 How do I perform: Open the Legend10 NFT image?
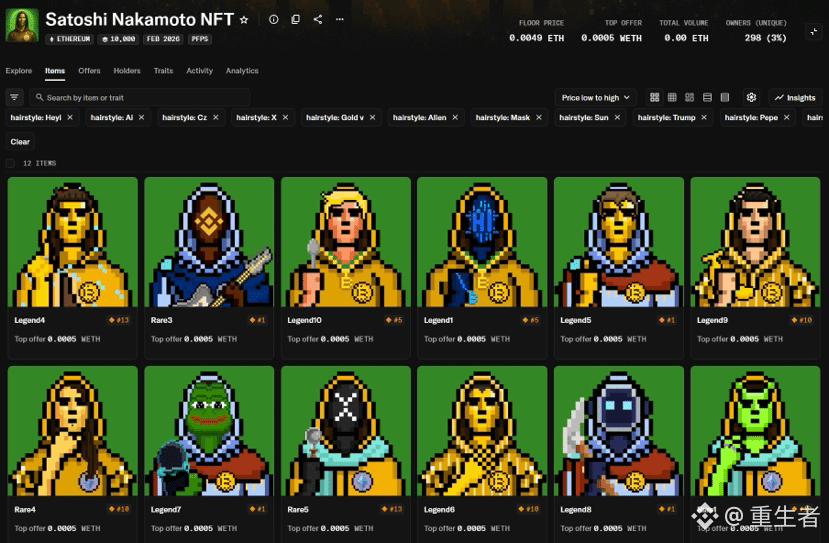click(x=346, y=242)
